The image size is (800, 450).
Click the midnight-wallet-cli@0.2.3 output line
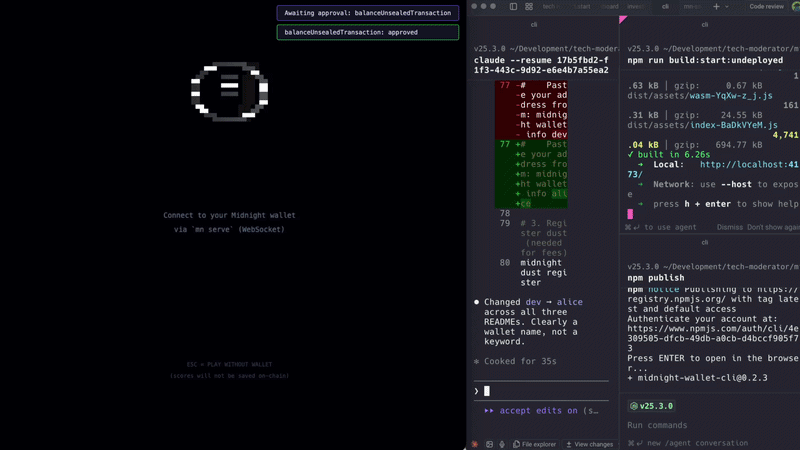coord(697,378)
